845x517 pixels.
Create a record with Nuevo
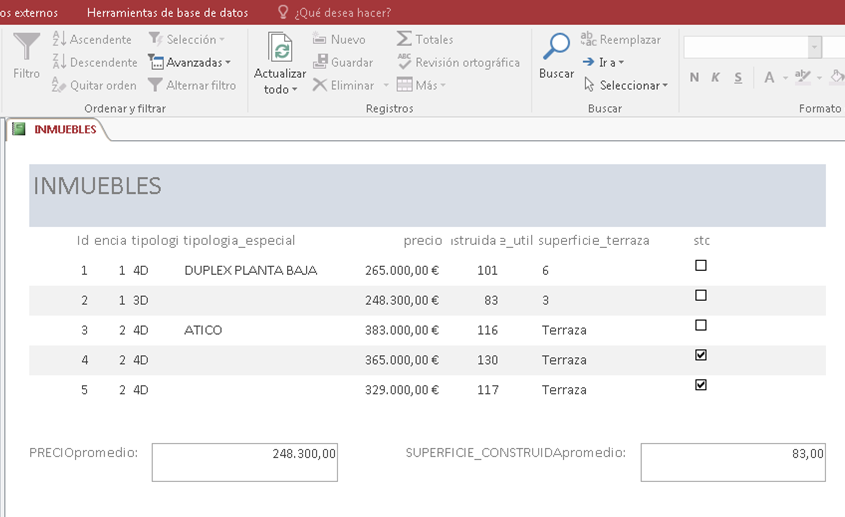[339, 39]
